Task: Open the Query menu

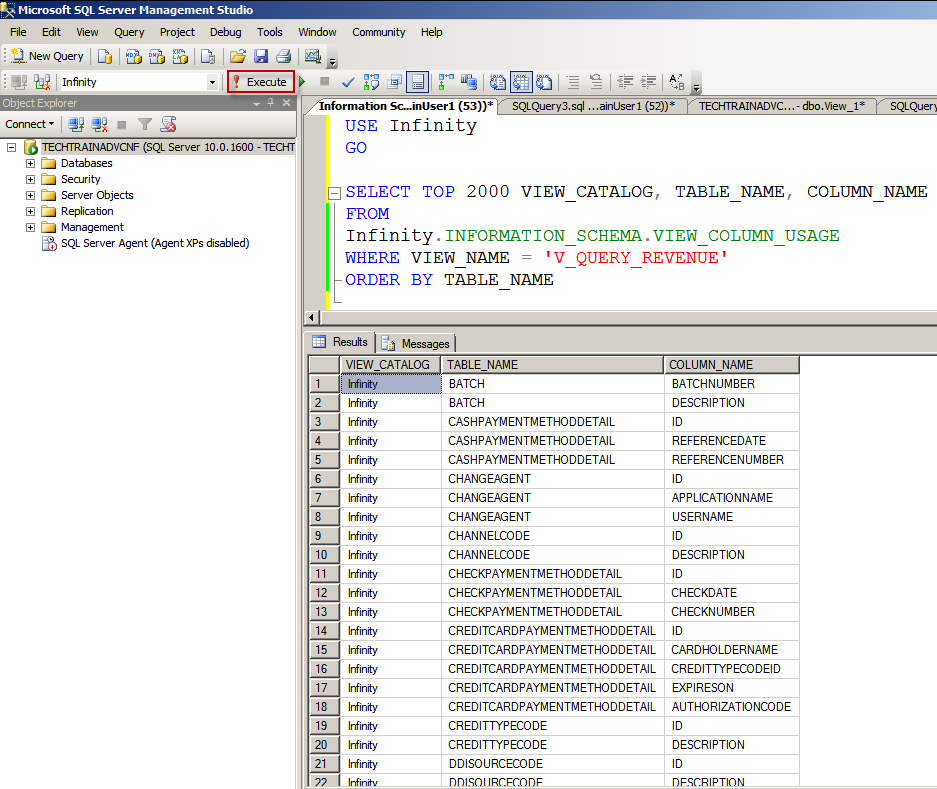Action: [x=129, y=32]
